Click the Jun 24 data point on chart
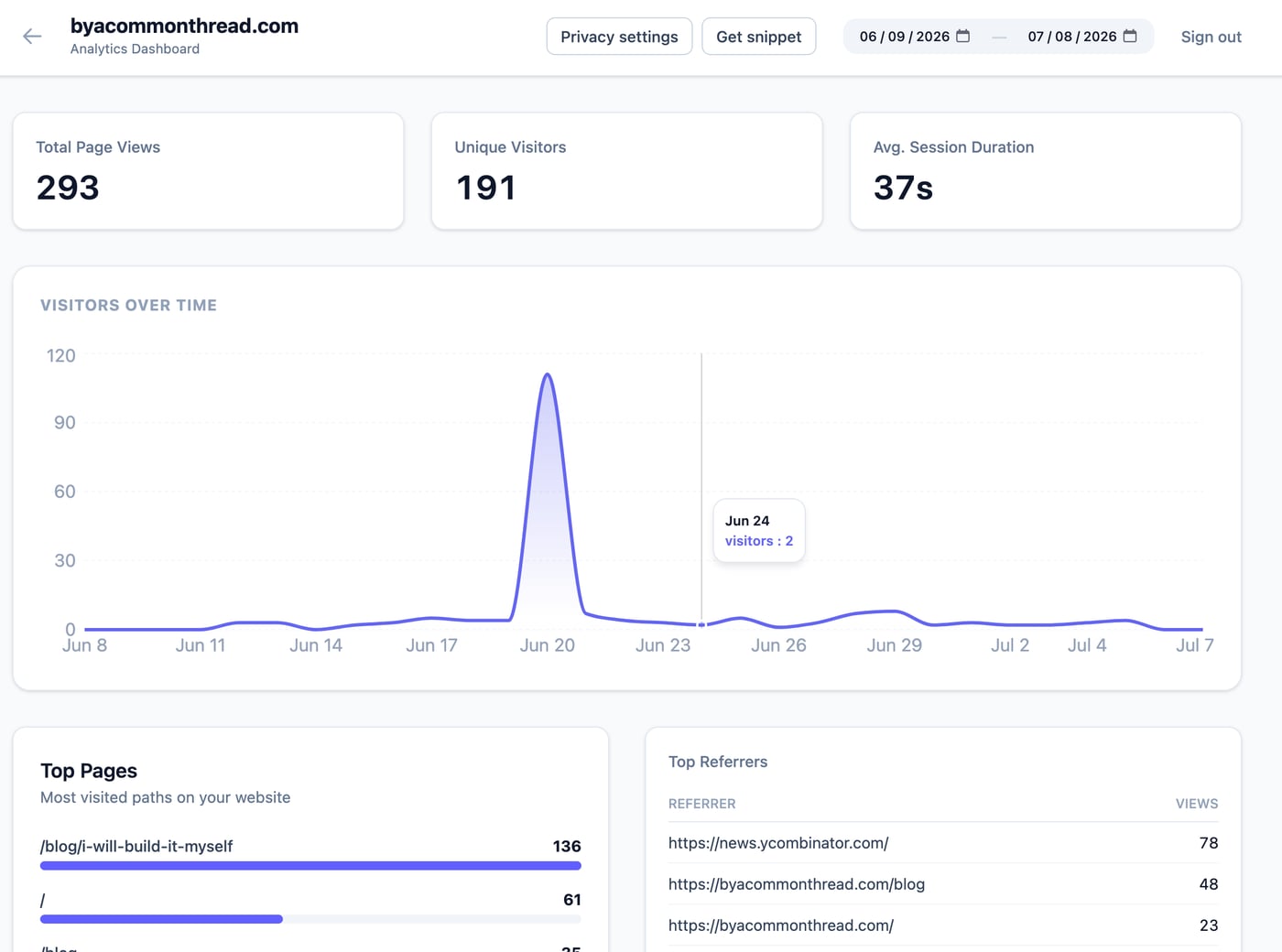The width and height of the screenshot is (1282, 952). (701, 624)
